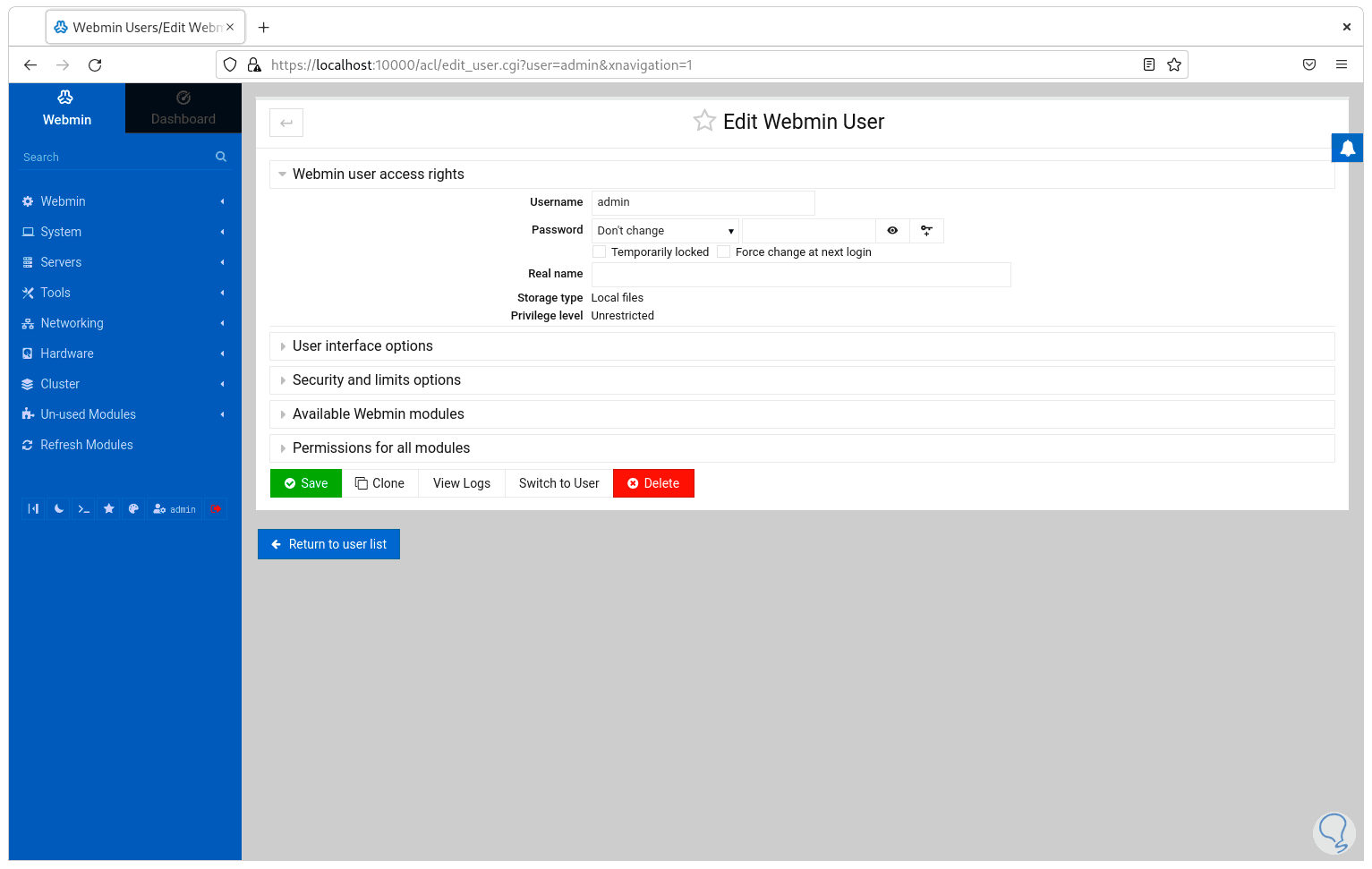Show password with the eye icon
Screen dimensions: 1372x869
tap(892, 231)
